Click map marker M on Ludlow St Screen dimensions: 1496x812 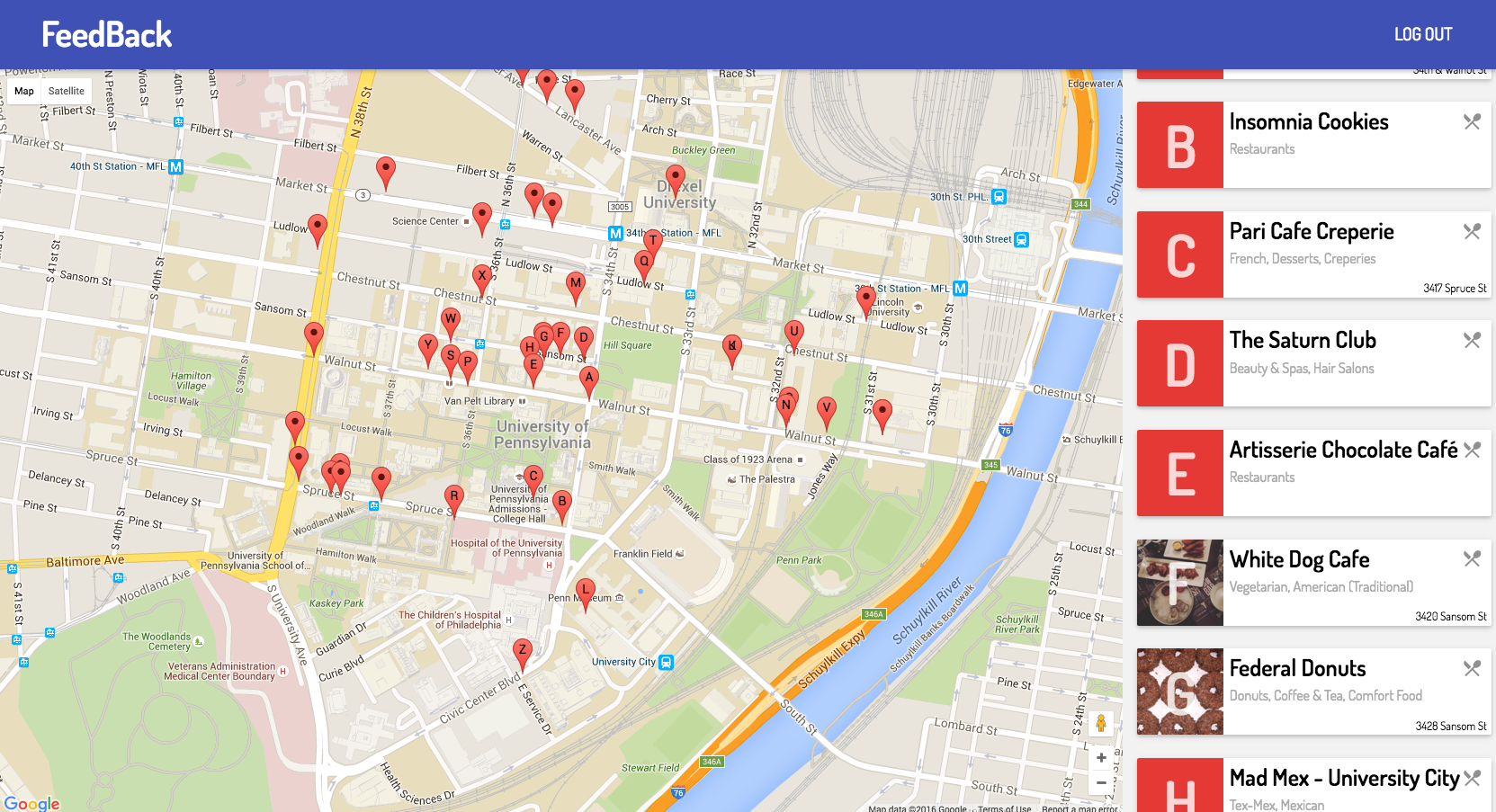pyautogui.click(x=576, y=288)
